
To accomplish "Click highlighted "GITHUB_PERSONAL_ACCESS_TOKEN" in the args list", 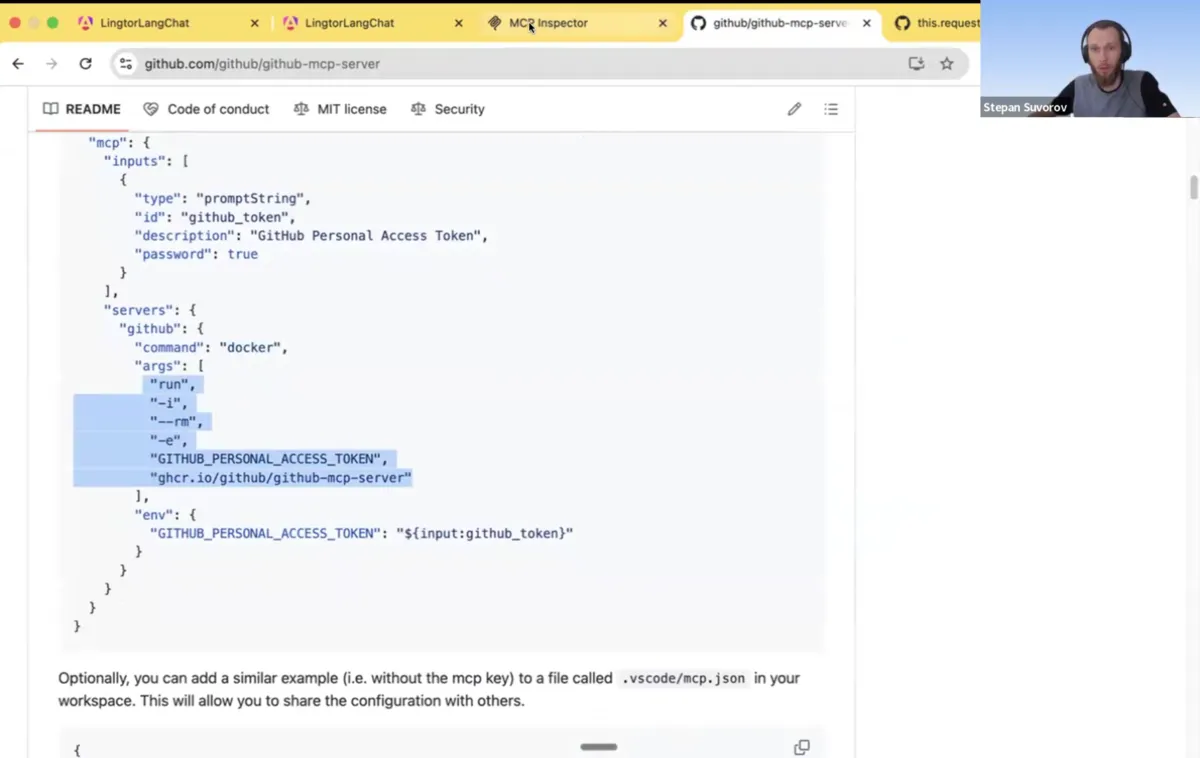I will pos(266,459).
